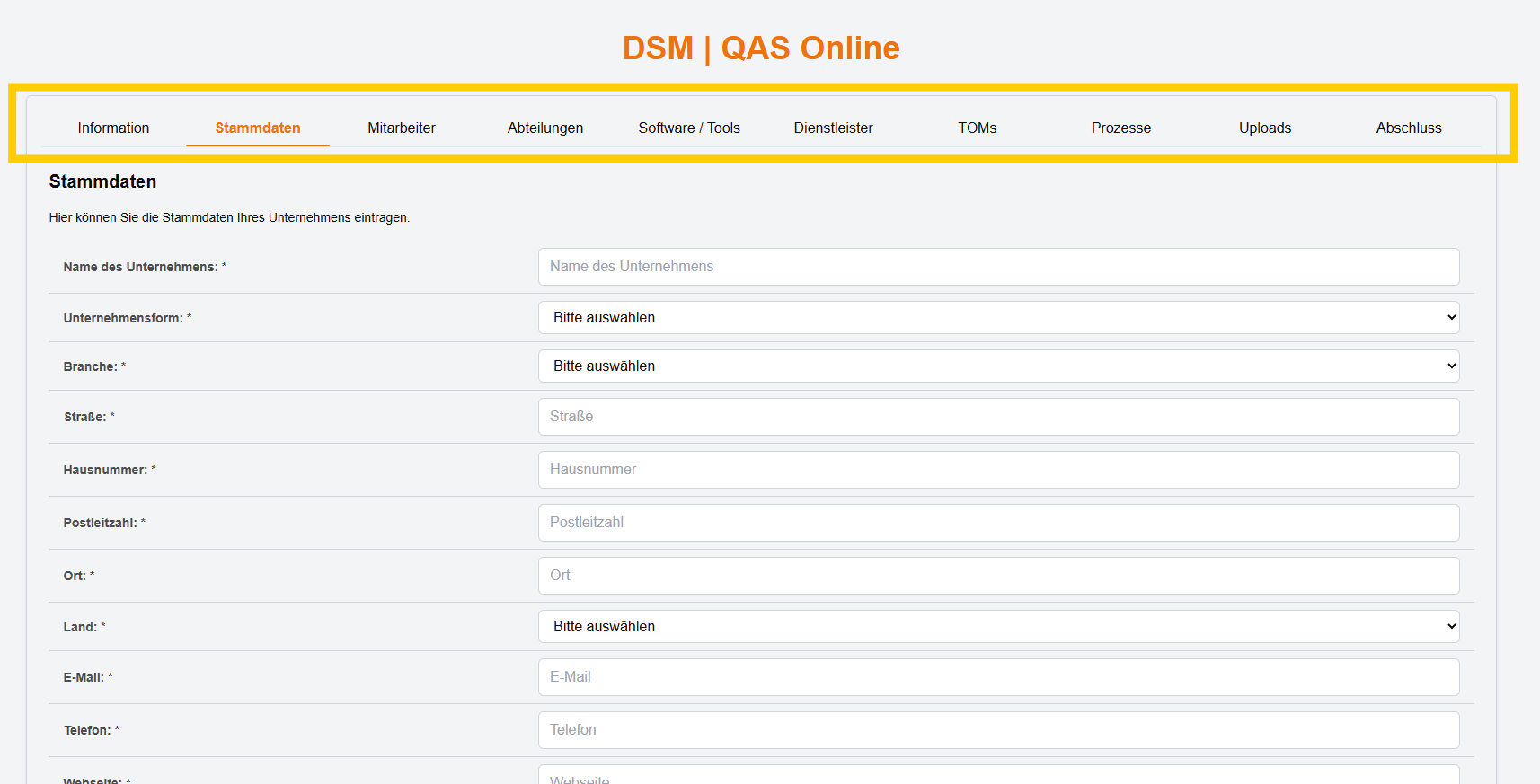Click the 'Hier können Sie die Stammdaten' description text
1540x784 pixels.
point(229,217)
